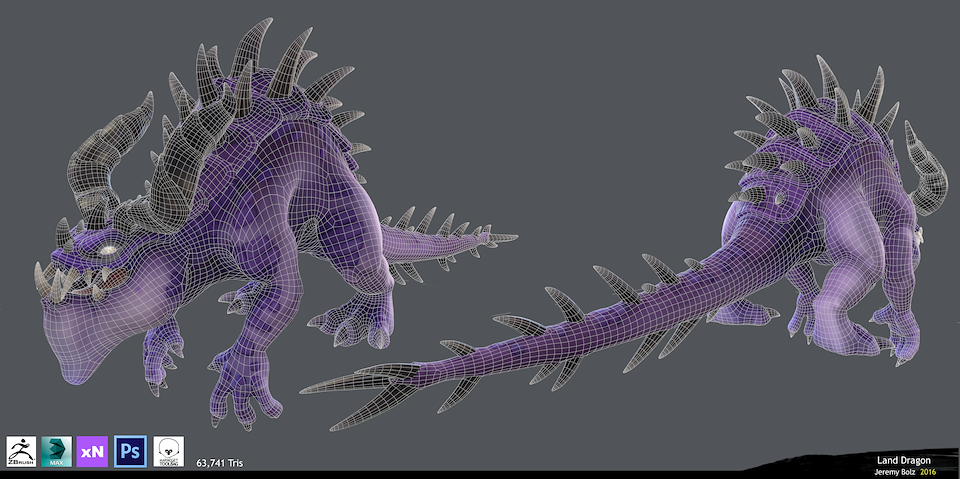Click the rear-view dragon wireframe render
The height and width of the screenshot is (479, 960).
pos(624,245)
